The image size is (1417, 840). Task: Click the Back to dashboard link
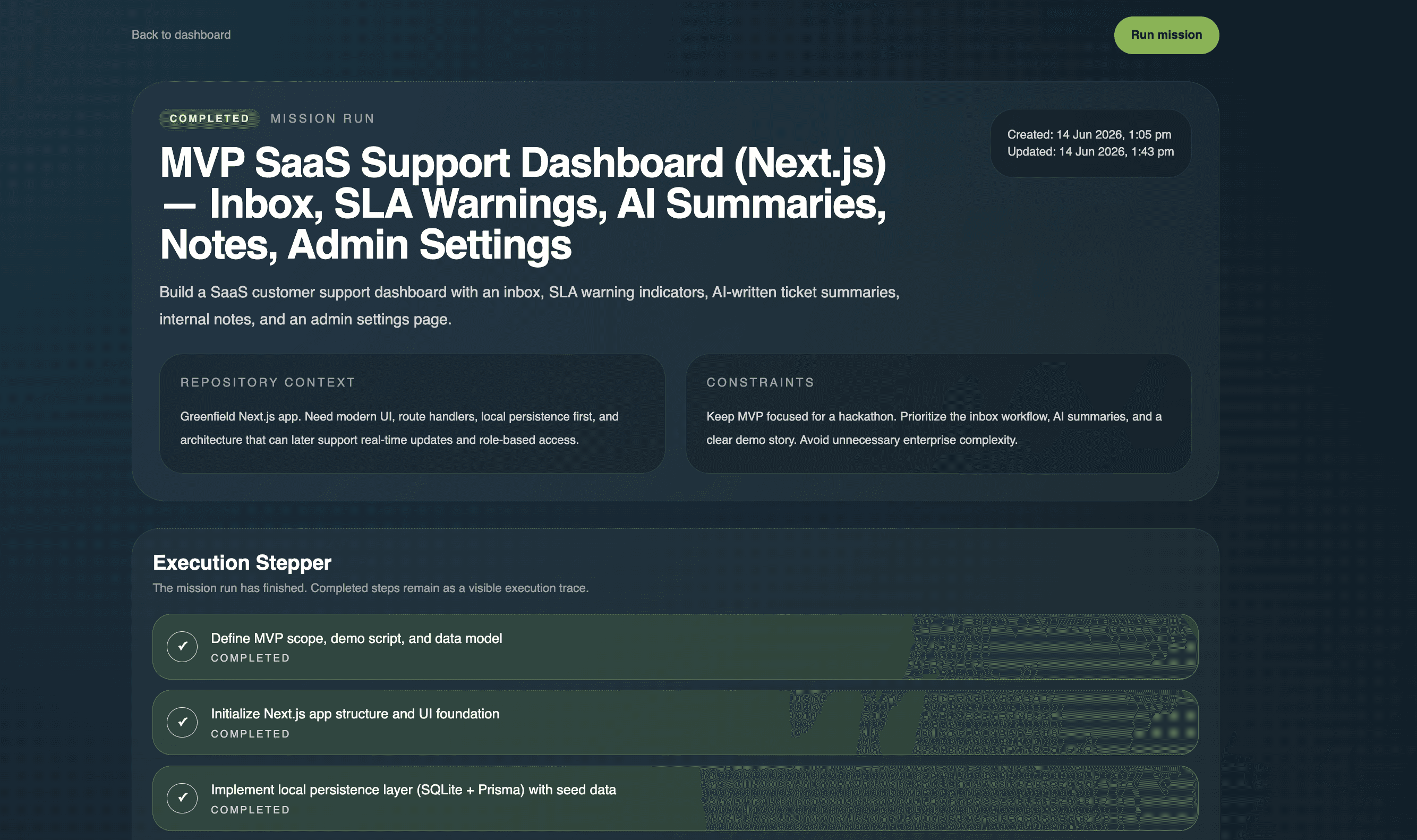pyautogui.click(x=181, y=35)
